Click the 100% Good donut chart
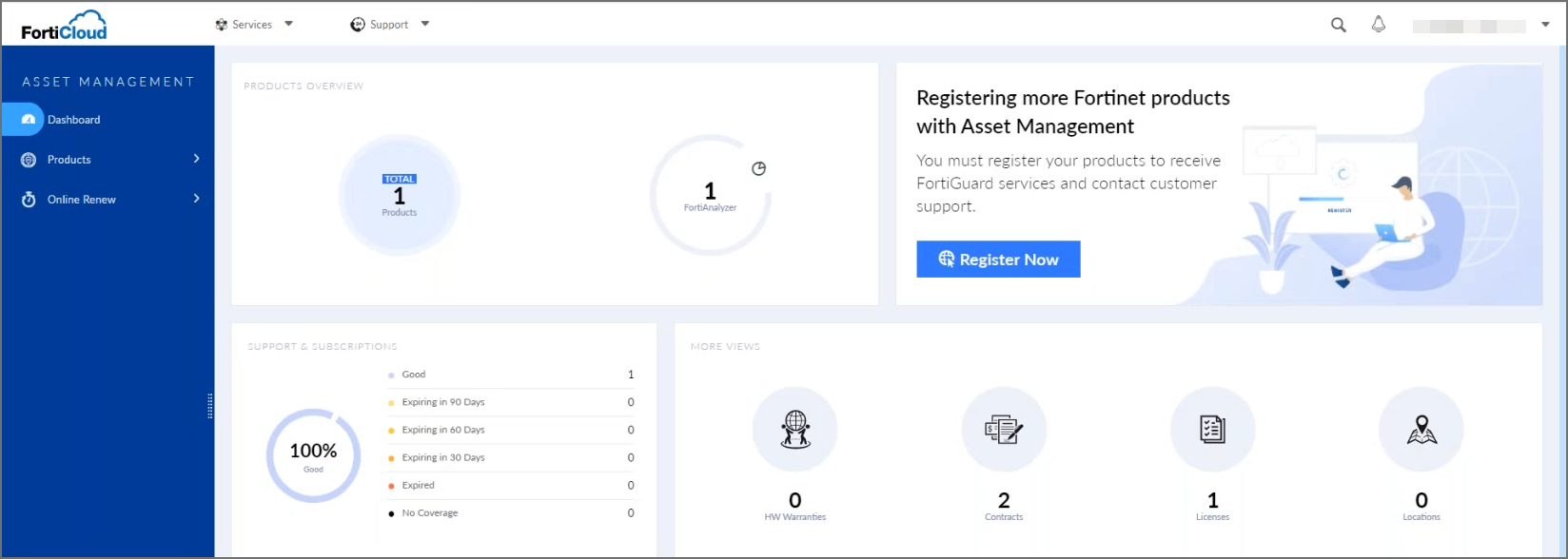Screen dimensions: 1568x559 click(313, 456)
